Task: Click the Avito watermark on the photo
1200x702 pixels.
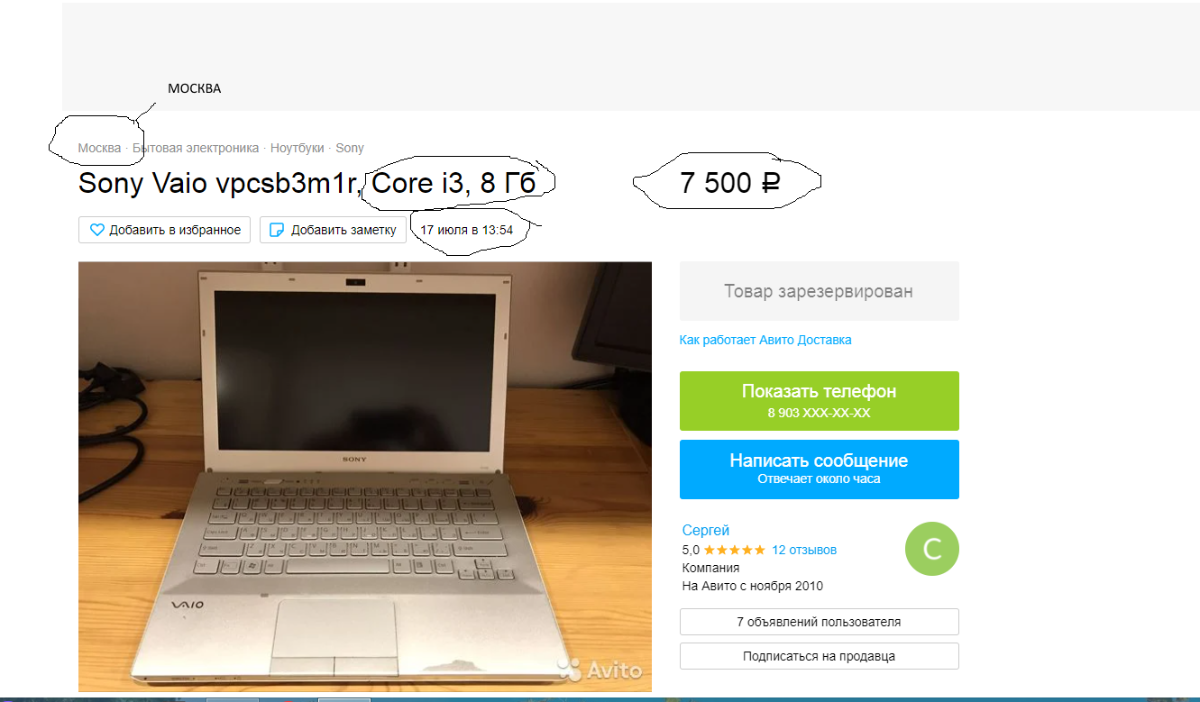Action: click(x=599, y=668)
